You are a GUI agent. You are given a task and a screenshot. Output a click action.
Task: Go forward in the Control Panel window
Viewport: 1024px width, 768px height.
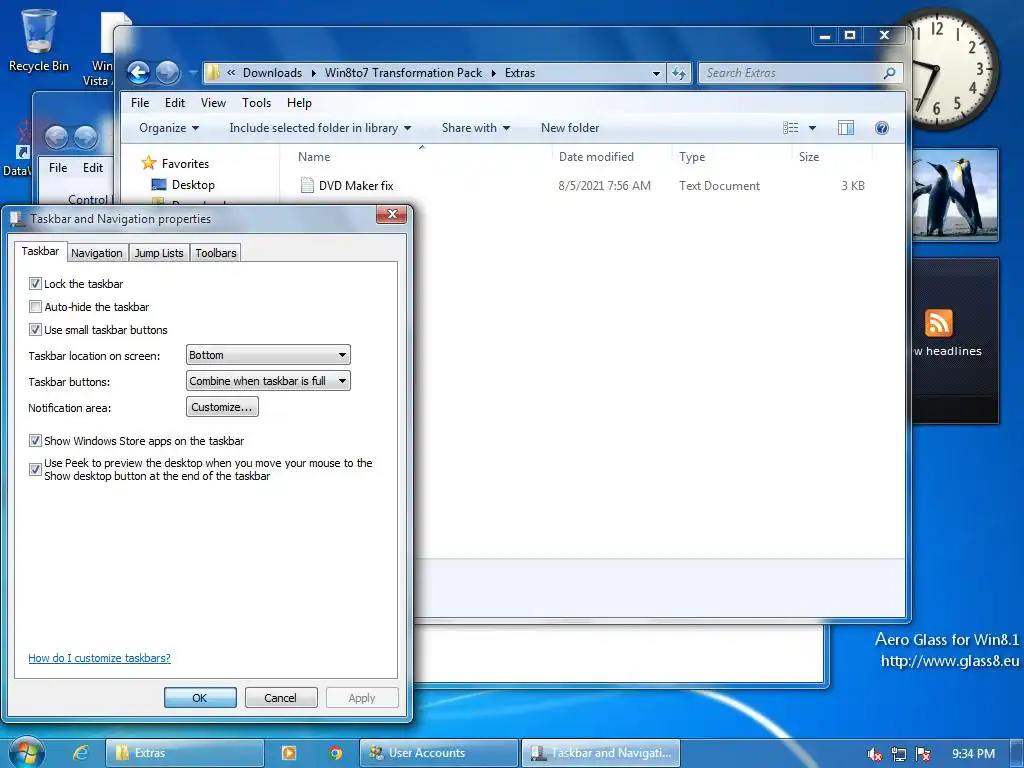click(86, 137)
